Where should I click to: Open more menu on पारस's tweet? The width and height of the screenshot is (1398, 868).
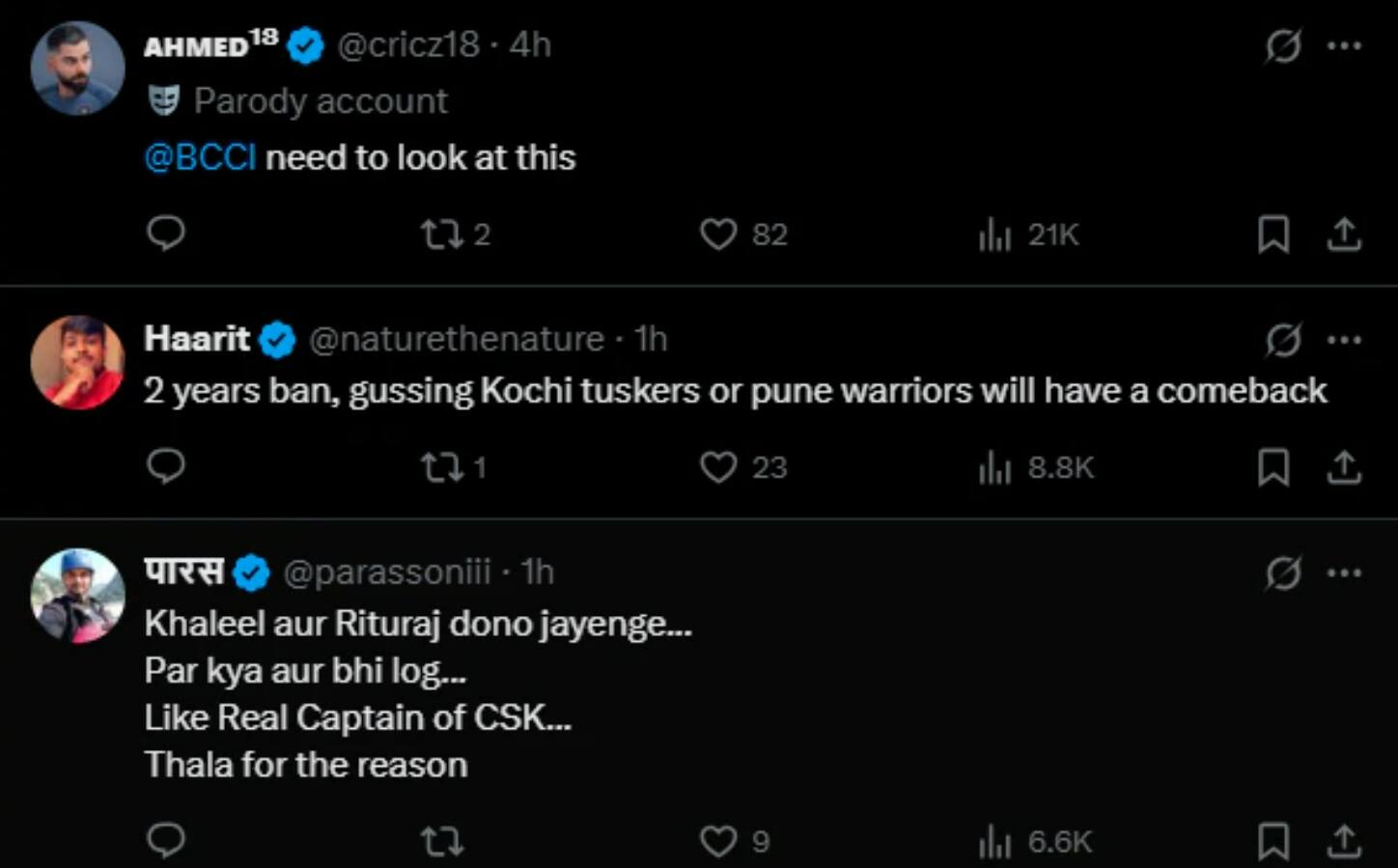(x=1344, y=573)
